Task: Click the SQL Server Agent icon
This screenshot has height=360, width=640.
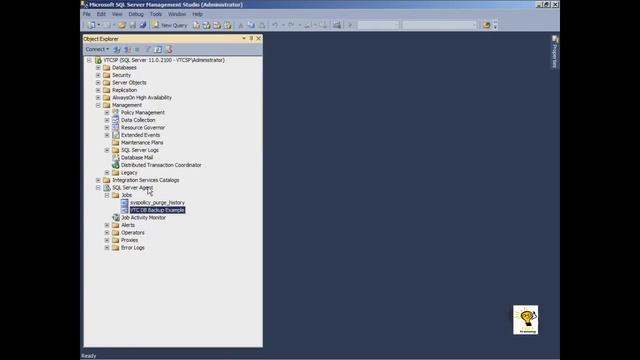Action: 107,188
